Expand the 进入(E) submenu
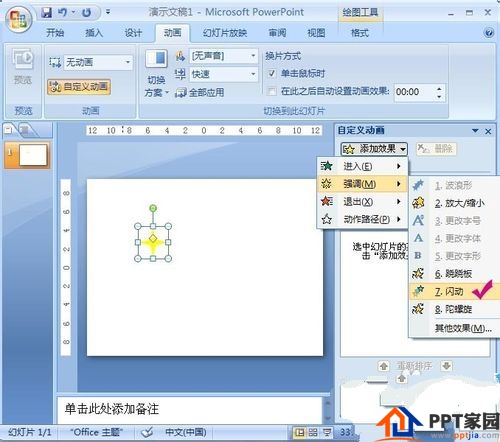The height and width of the screenshot is (442, 500). coord(362,166)
